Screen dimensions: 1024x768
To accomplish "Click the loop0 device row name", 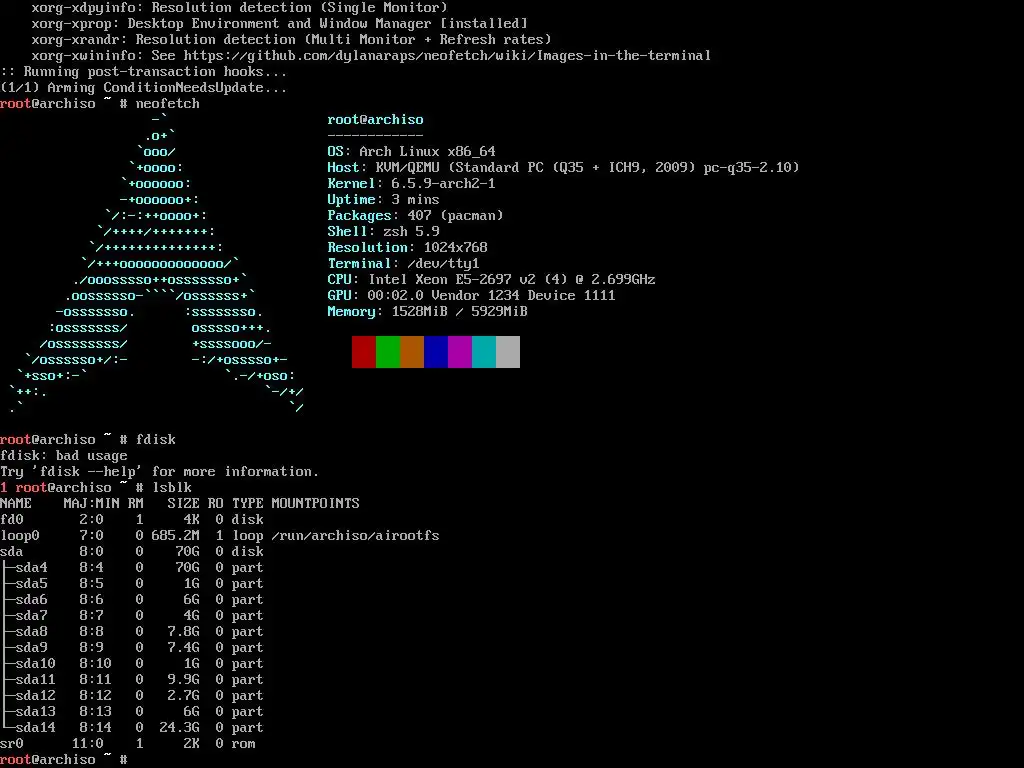I will (20, 536).
